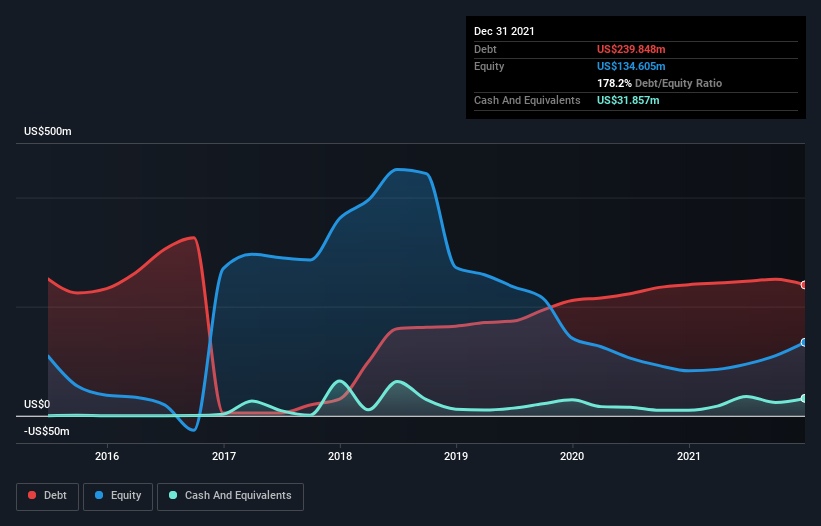Click the blue Equity endpoint marker

tap(804, 342)
